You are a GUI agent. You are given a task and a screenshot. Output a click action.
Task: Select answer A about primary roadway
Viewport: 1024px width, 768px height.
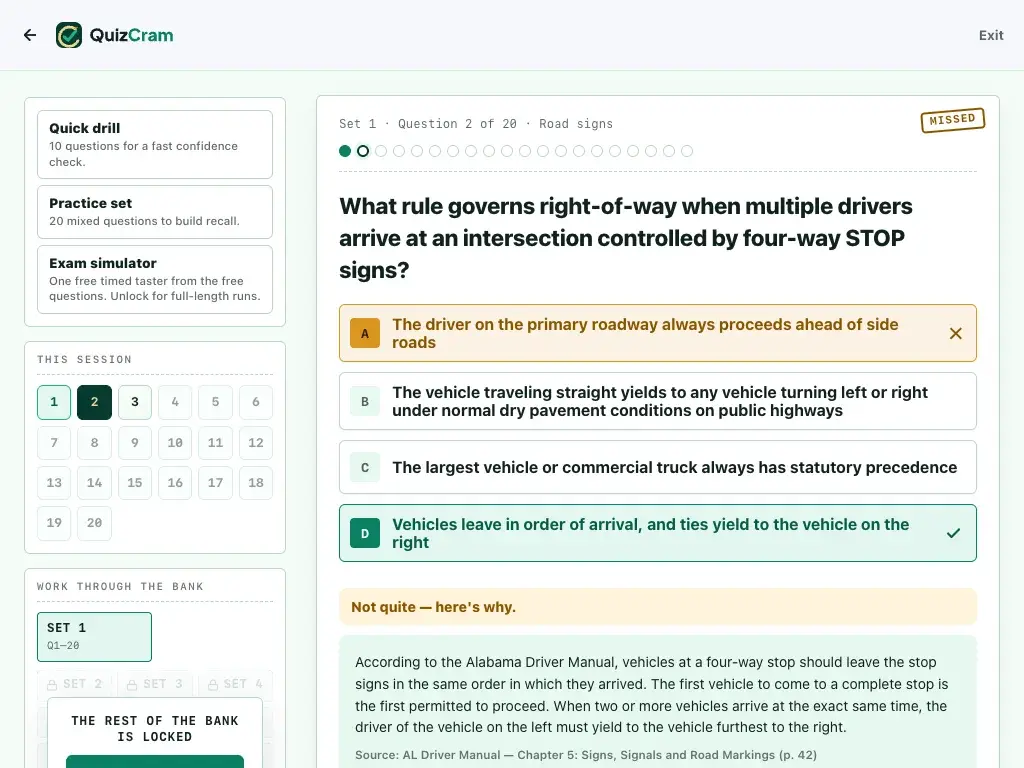pyautogui.click(x=658, y=333)
